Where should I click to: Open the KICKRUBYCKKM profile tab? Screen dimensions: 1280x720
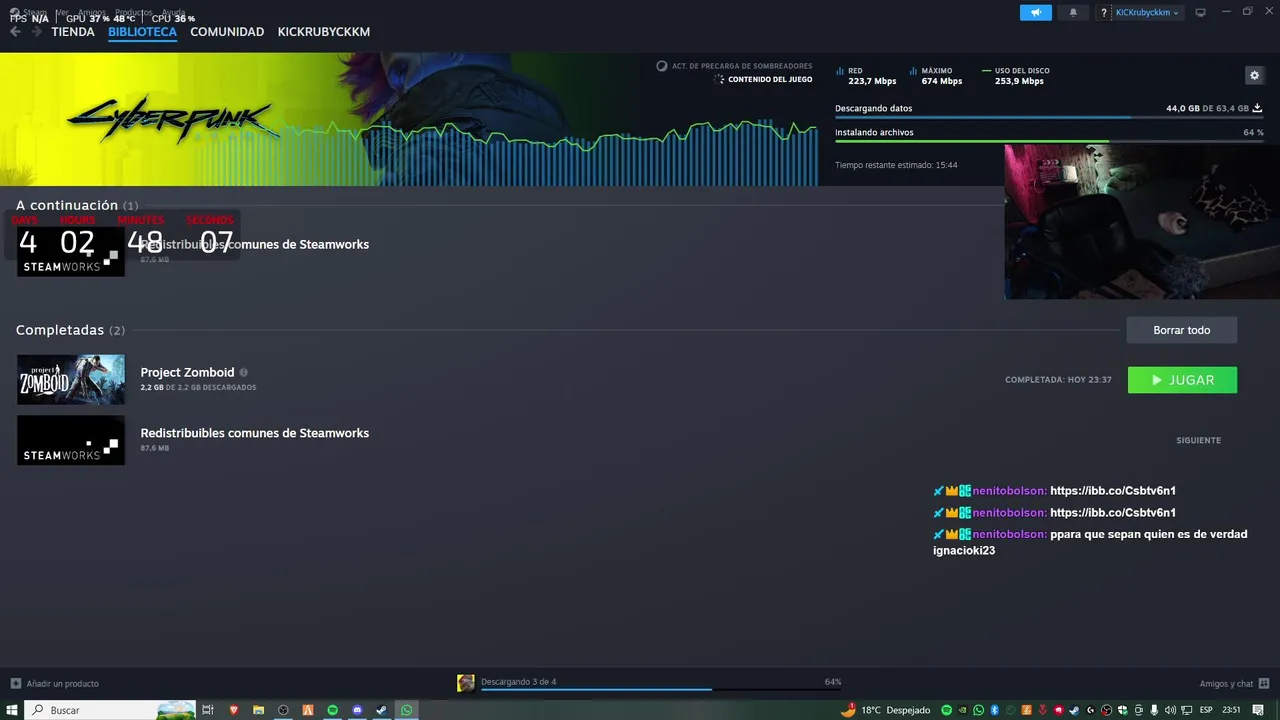[x=324, y=32]
